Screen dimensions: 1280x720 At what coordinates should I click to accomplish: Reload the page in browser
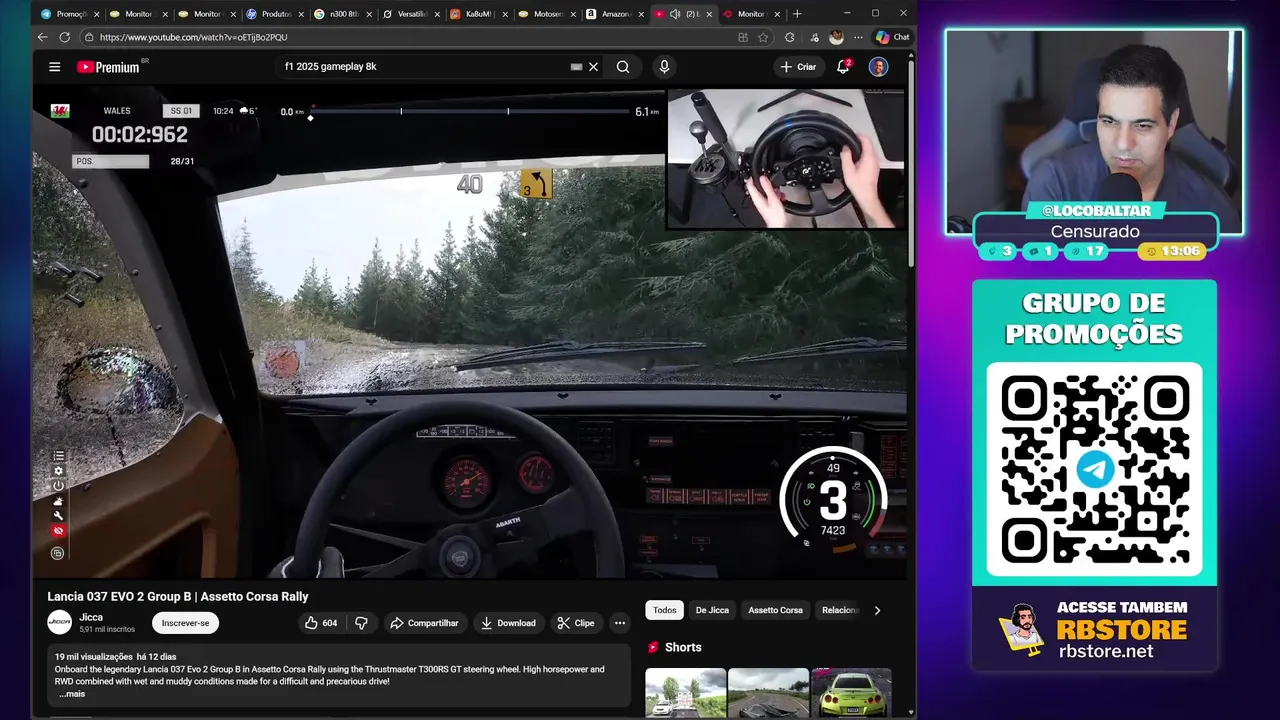point(65,37)
